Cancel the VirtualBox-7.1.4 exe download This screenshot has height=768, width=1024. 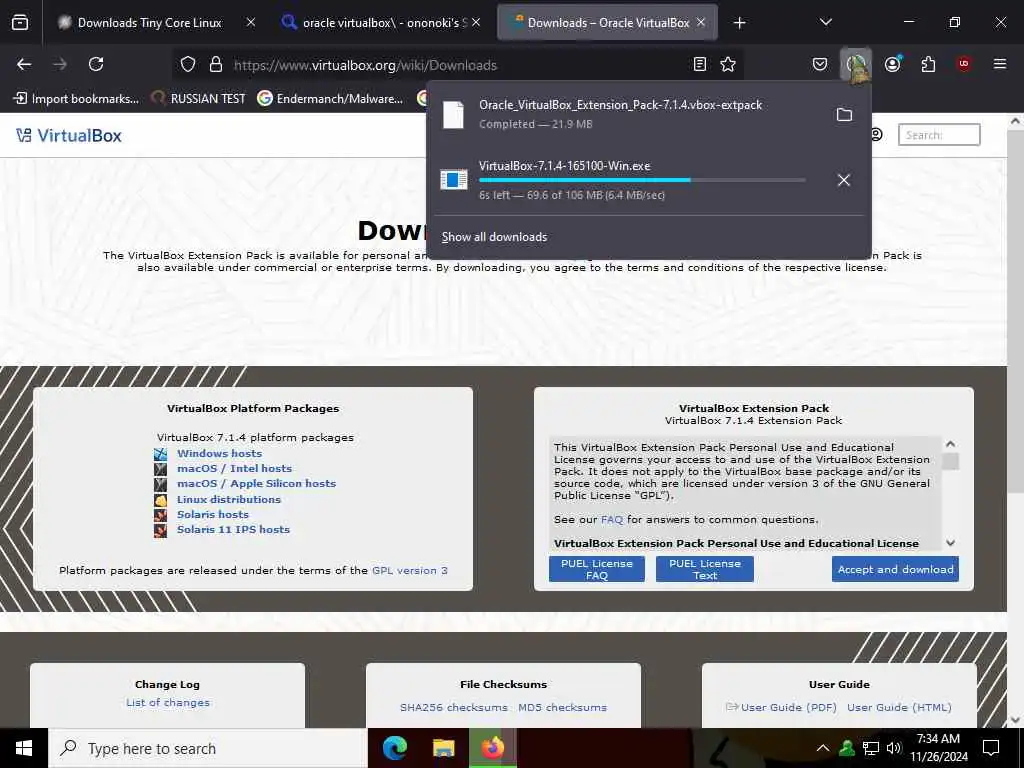pyautogui.click(x=844, y=180)
